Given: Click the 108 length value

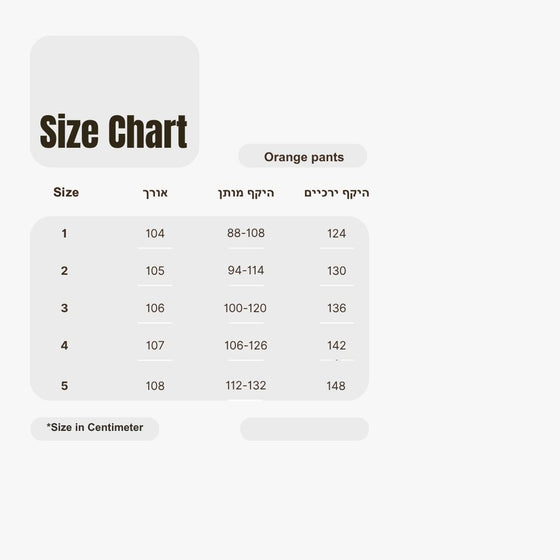Looking at the screenshot, I should [155, 386].
